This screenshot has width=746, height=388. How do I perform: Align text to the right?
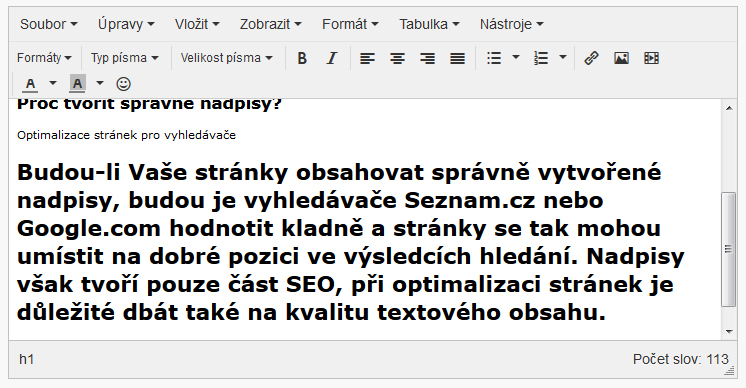[427, 58]
